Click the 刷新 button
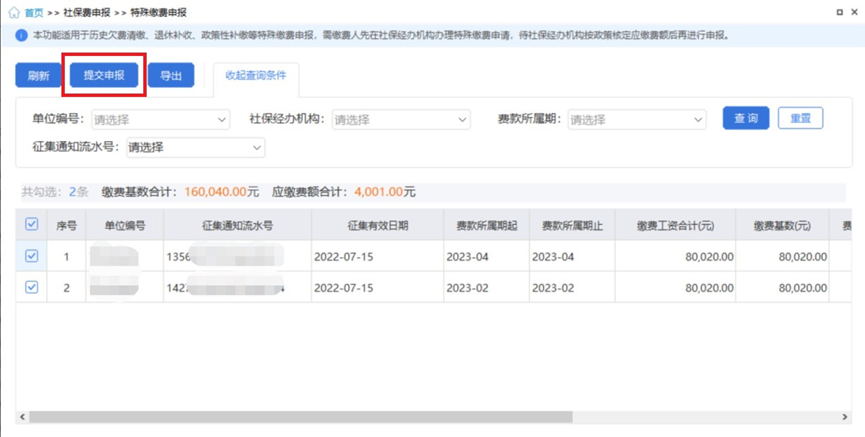The image size is (865, 437). (38, 76)
